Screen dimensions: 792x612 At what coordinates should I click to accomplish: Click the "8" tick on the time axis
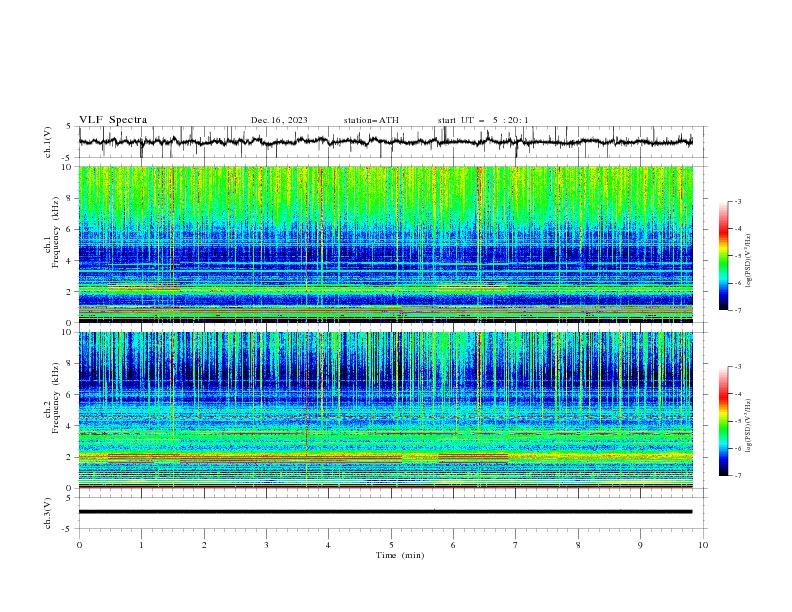click(578, 545)
